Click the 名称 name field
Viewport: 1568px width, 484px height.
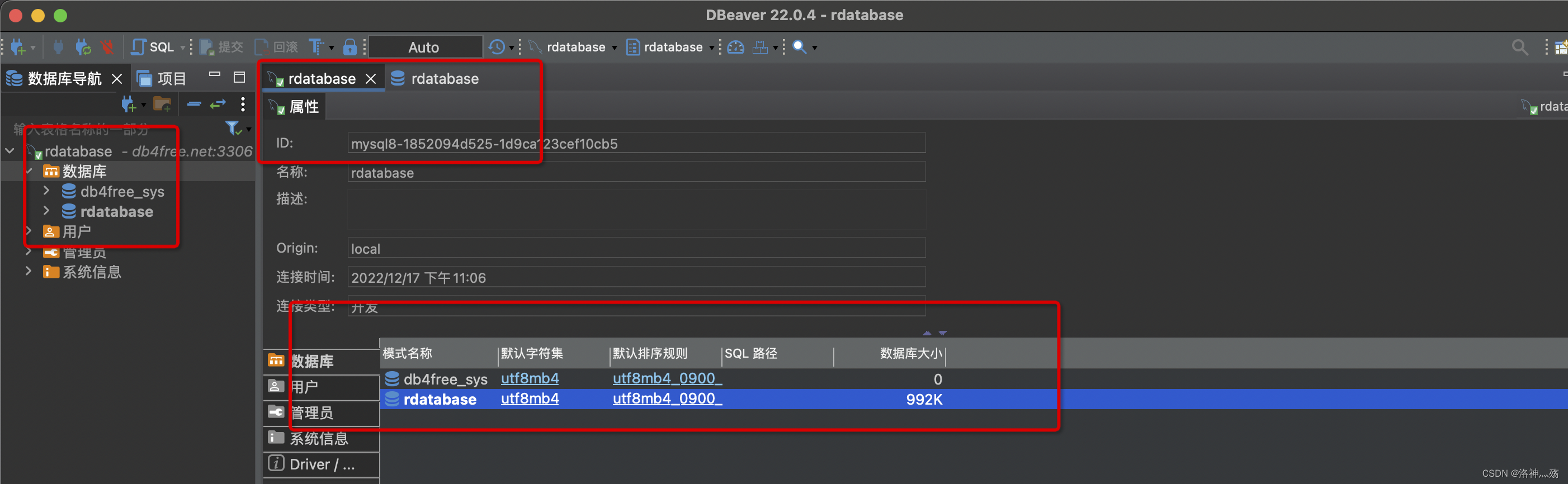[636, 173]
